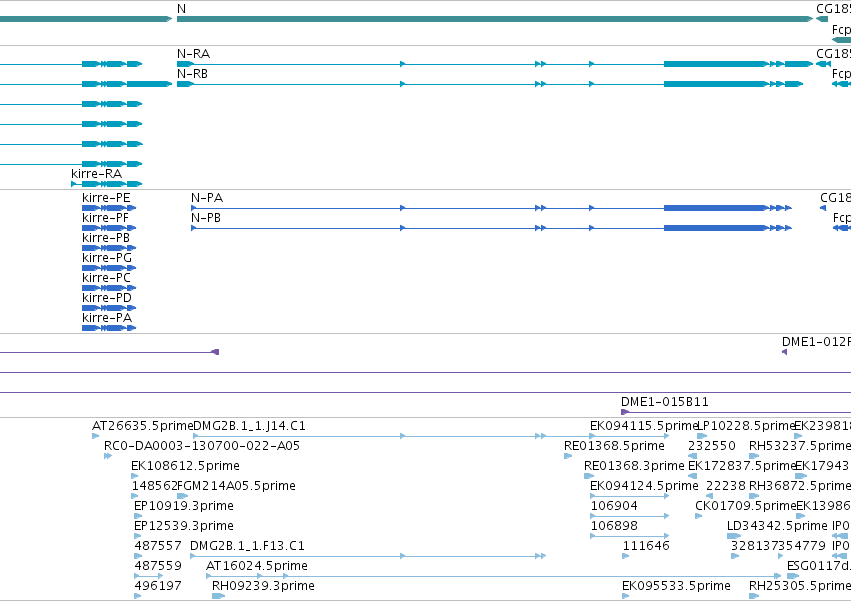
Task: Select the kirre-PD protein label
Action: [107, 298]
